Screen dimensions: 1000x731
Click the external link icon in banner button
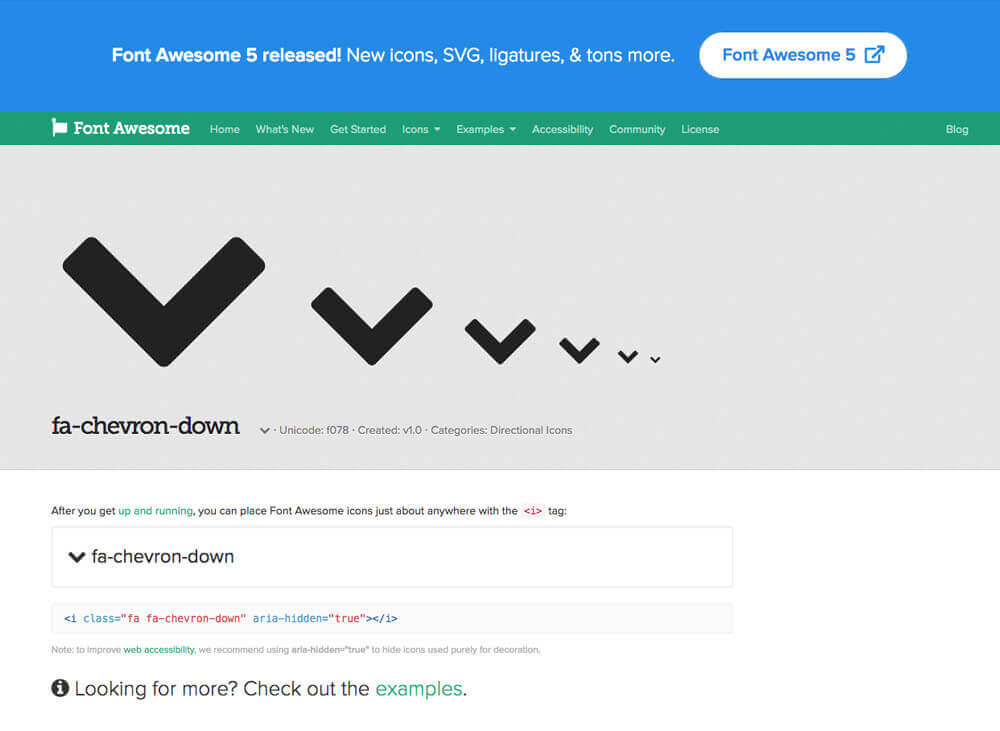pos(874,55)
